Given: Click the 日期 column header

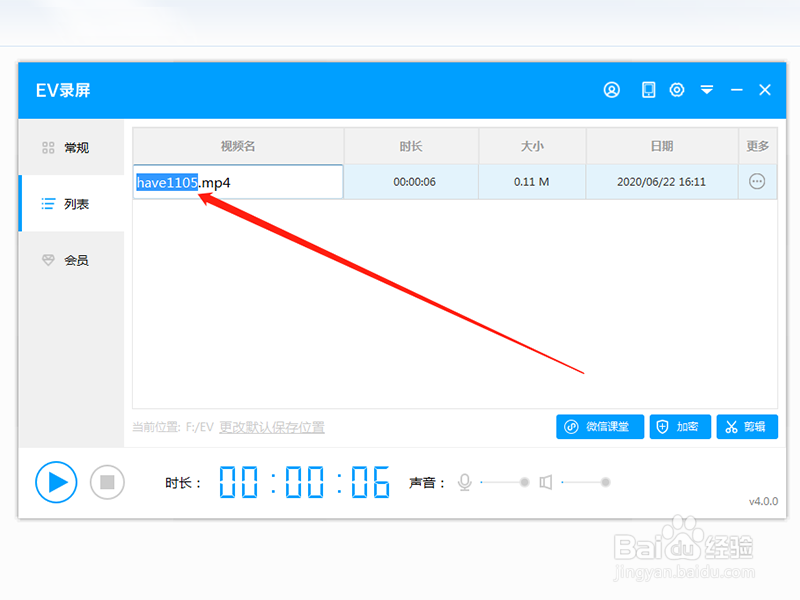Looking at the screenshot, I should 662,146.
